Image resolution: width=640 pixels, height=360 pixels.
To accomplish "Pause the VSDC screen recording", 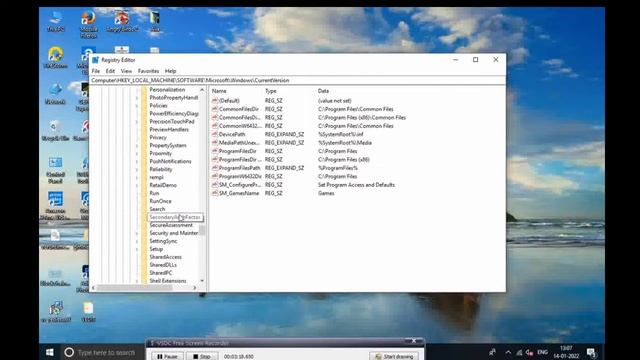I will click(x=167, y=356).
